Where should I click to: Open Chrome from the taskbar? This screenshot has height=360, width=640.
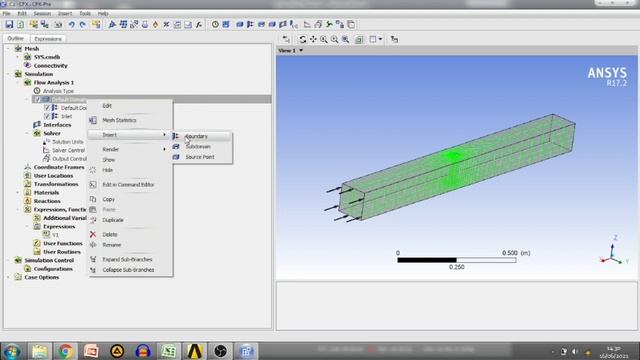pos(65,351)
